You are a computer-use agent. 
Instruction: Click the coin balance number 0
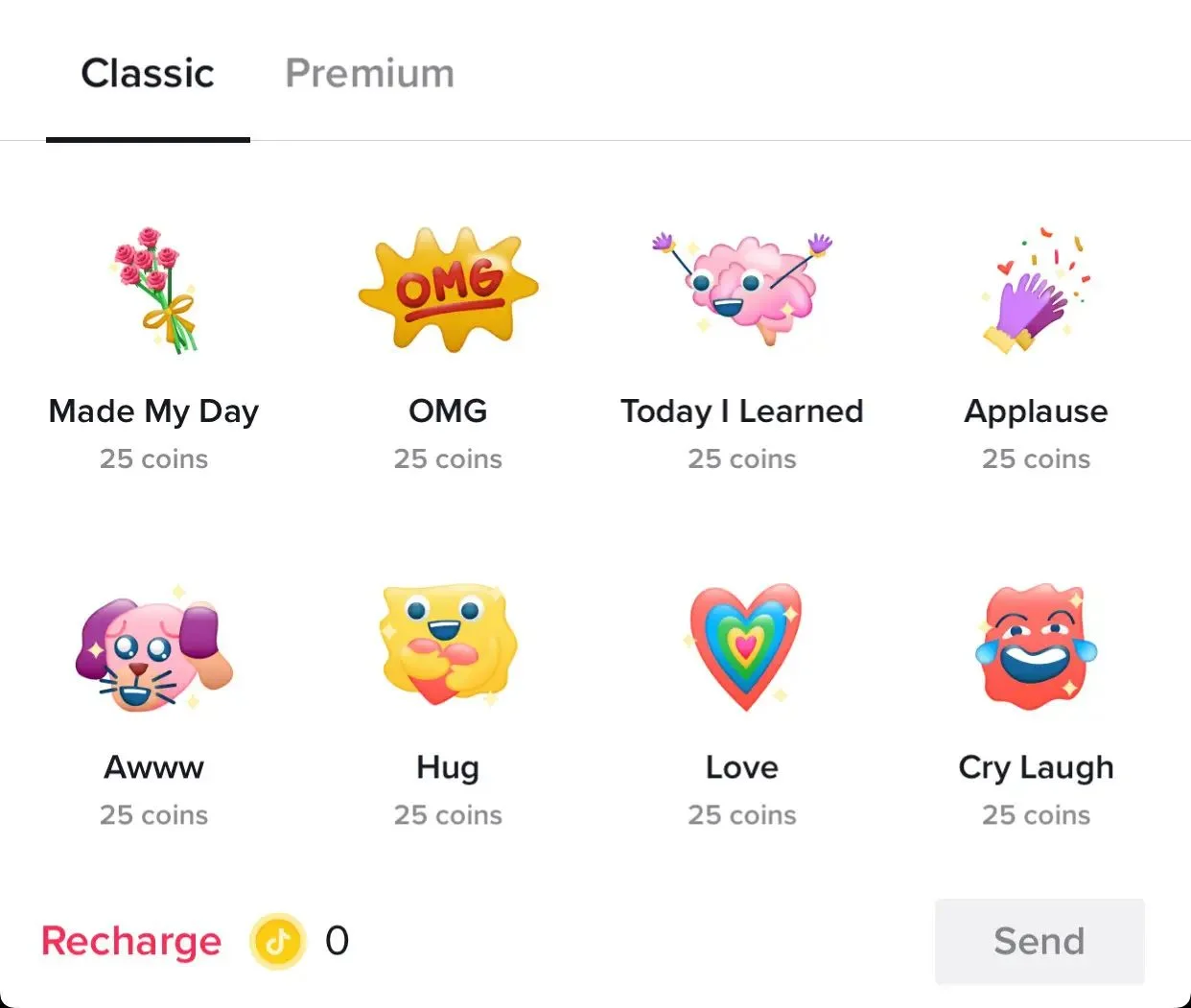pyautogui.click(x=337, y=941)
